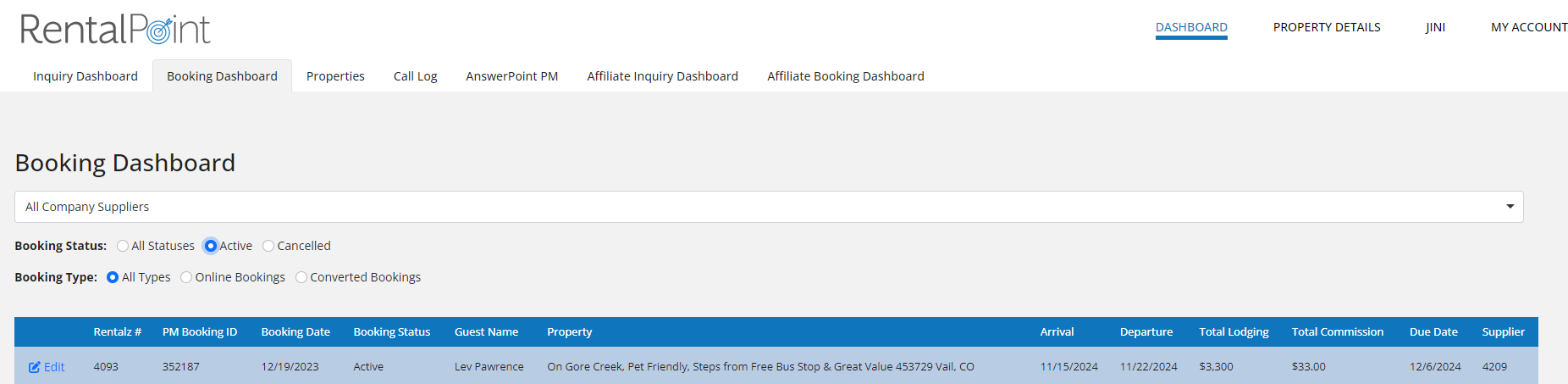1568x384 pixels.
Task: Switch to the Inquiry Dashboard tab
Action: (86, 76)
